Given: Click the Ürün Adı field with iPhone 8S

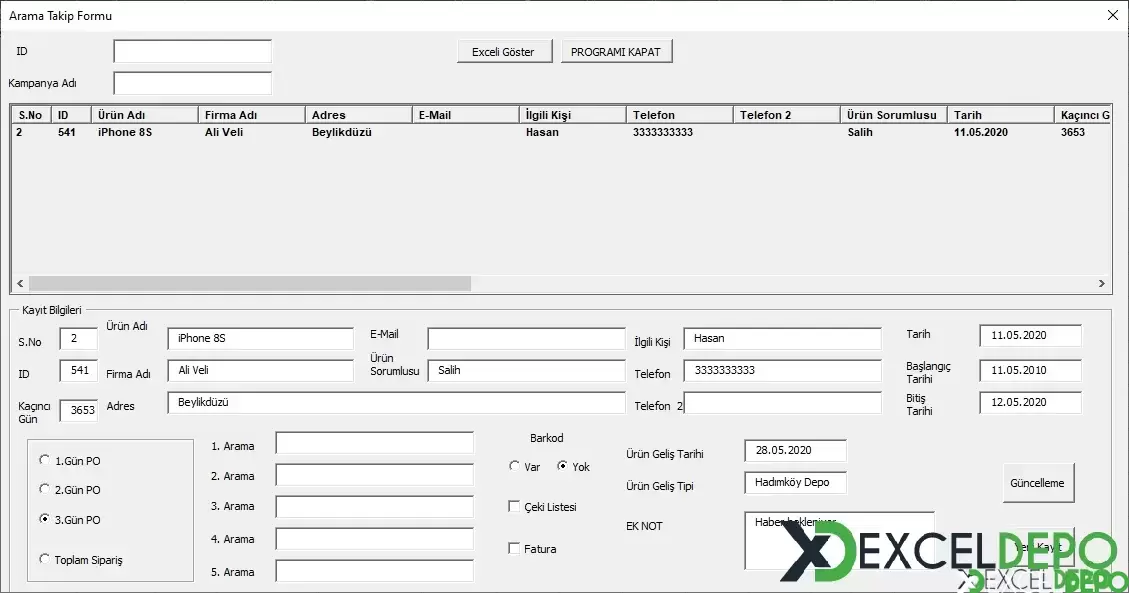Looking at the screenshot, I should [x=261, y=338].
